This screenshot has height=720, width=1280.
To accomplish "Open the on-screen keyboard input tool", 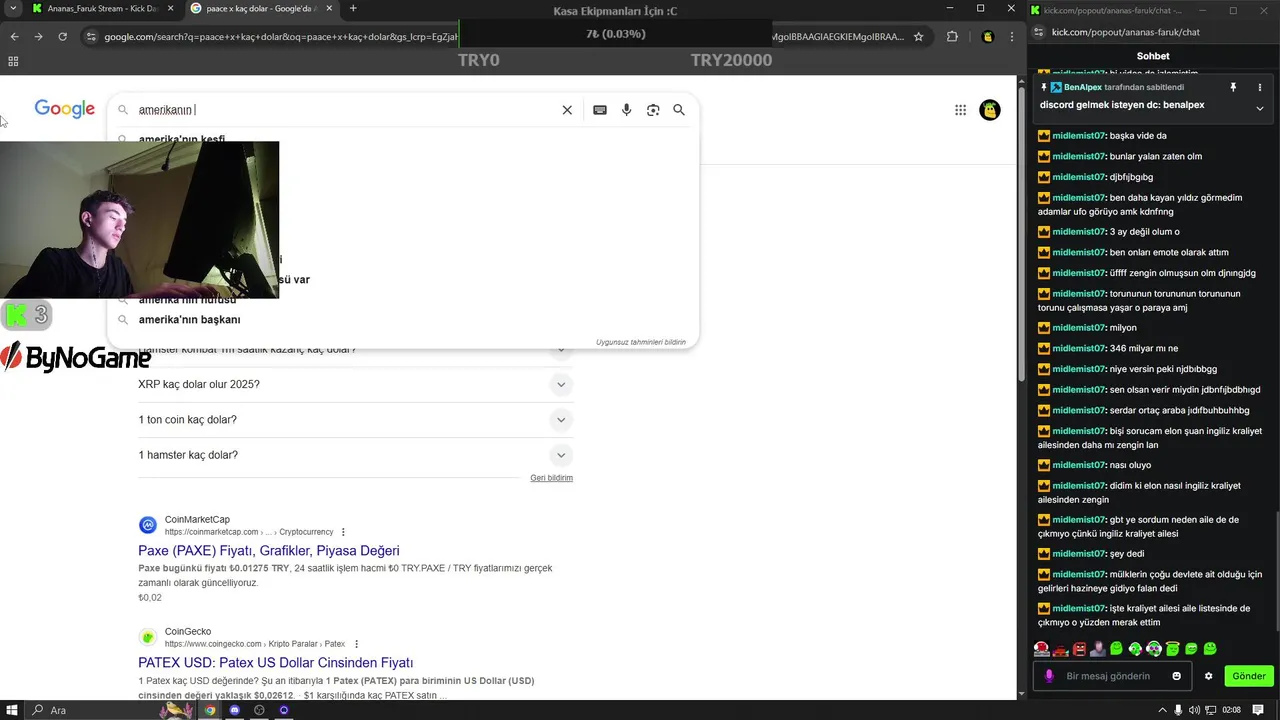I will [600, 110].
